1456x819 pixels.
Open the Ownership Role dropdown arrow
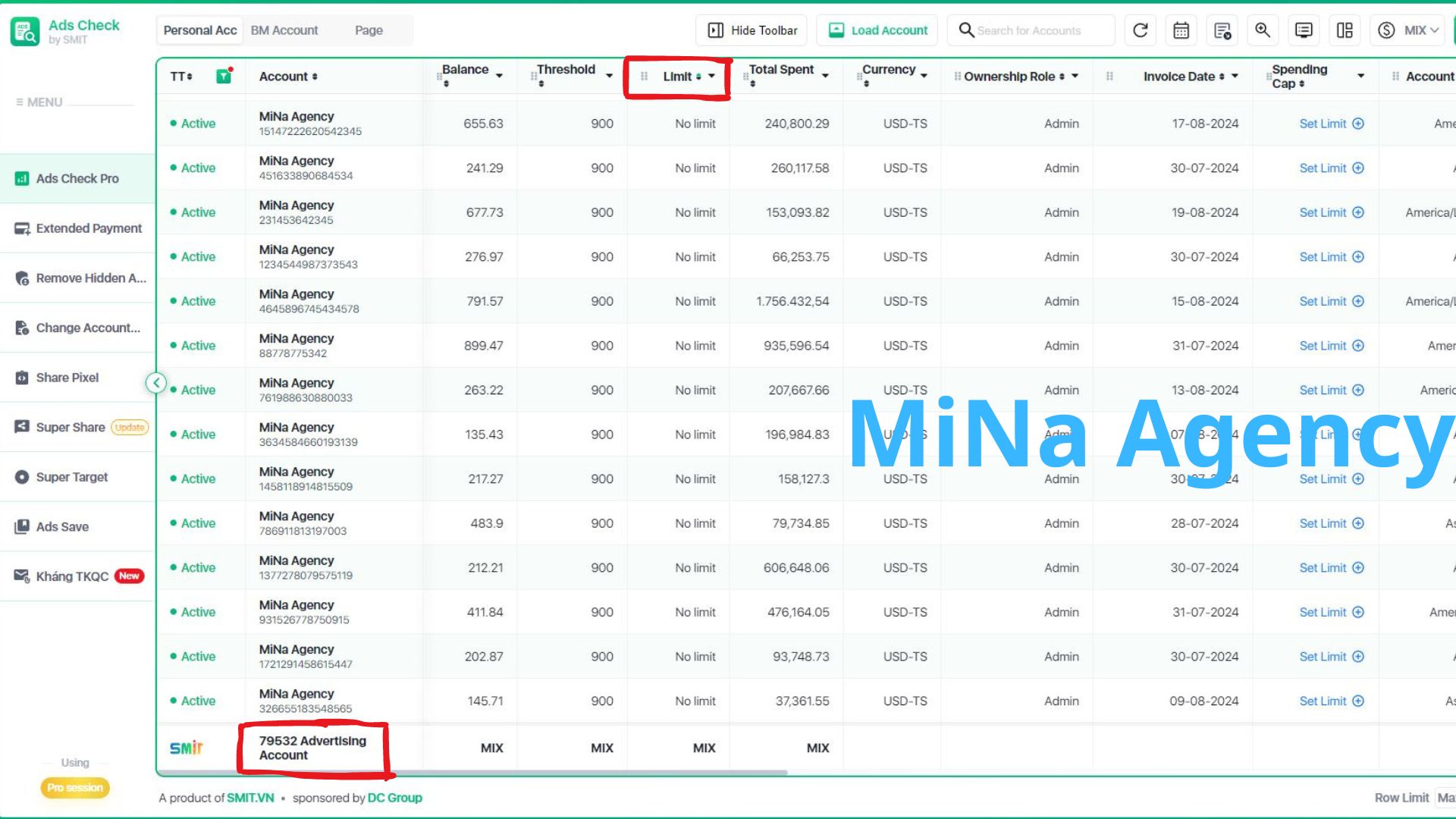pyautogui.click(x=1075, y=76)
